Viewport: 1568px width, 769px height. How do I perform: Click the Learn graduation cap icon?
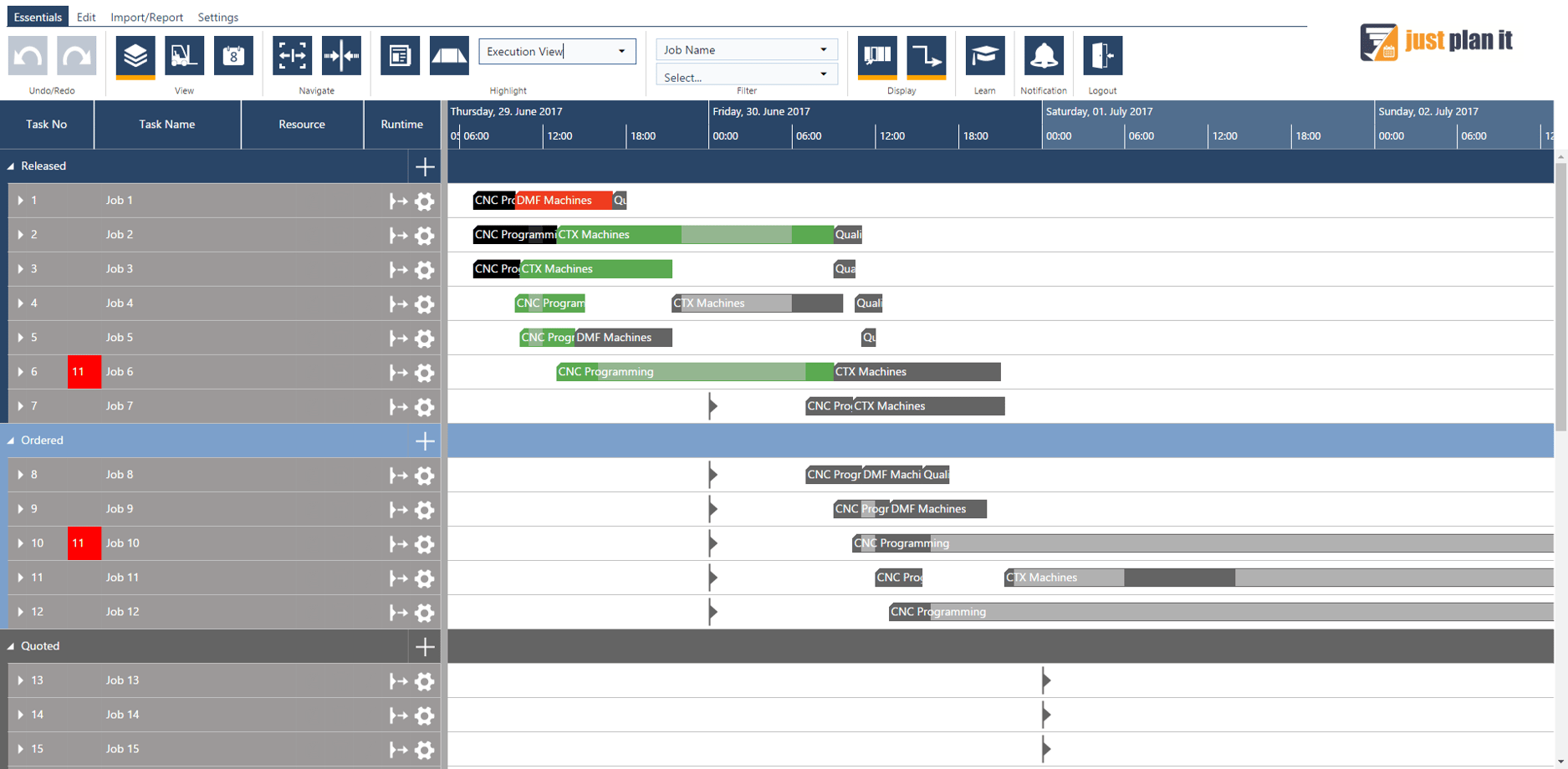pyautogui.click(x=985, y=55)
